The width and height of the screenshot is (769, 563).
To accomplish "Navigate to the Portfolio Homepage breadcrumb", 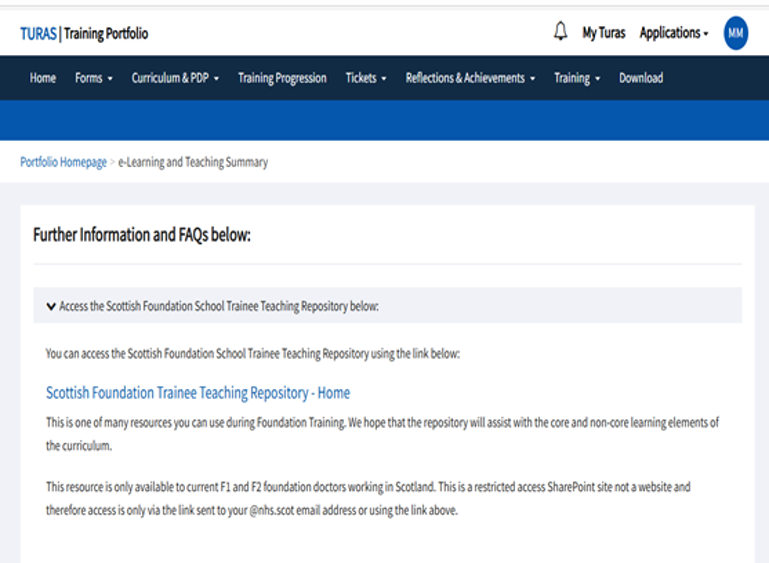I will click(63, 162).
